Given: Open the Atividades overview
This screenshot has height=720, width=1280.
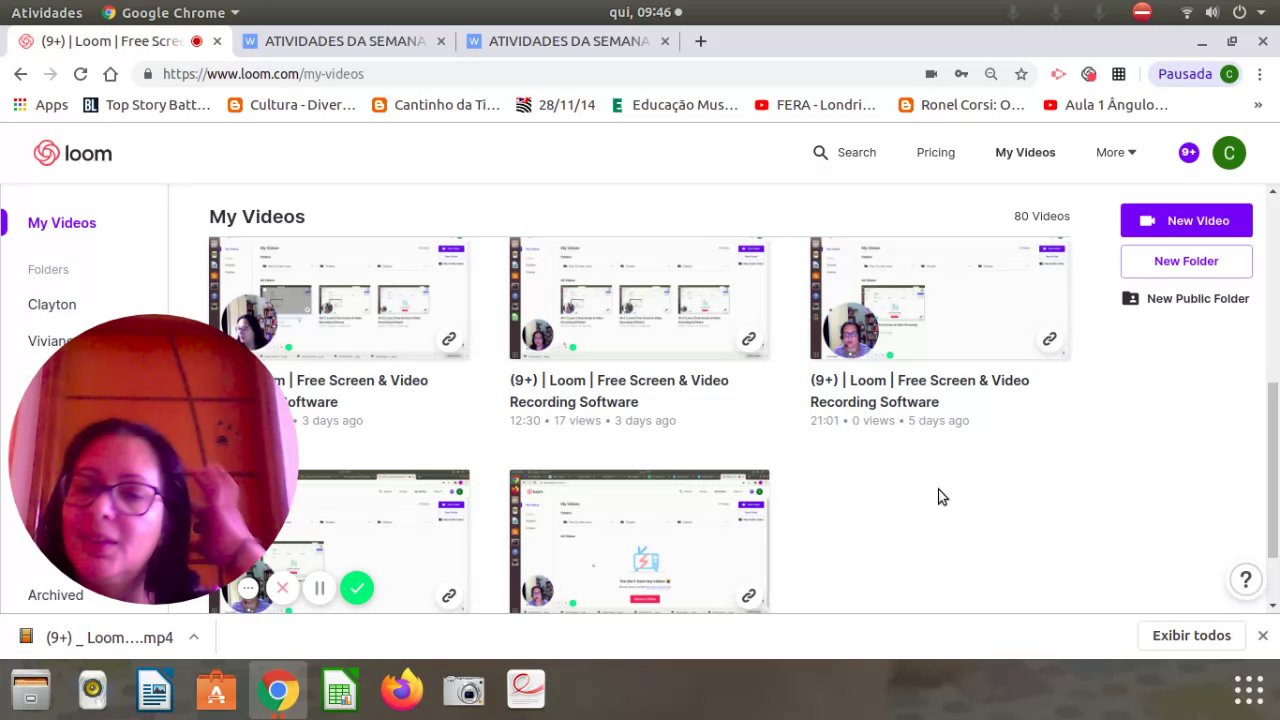Looking at the screenshot, I should coord(47,12).
